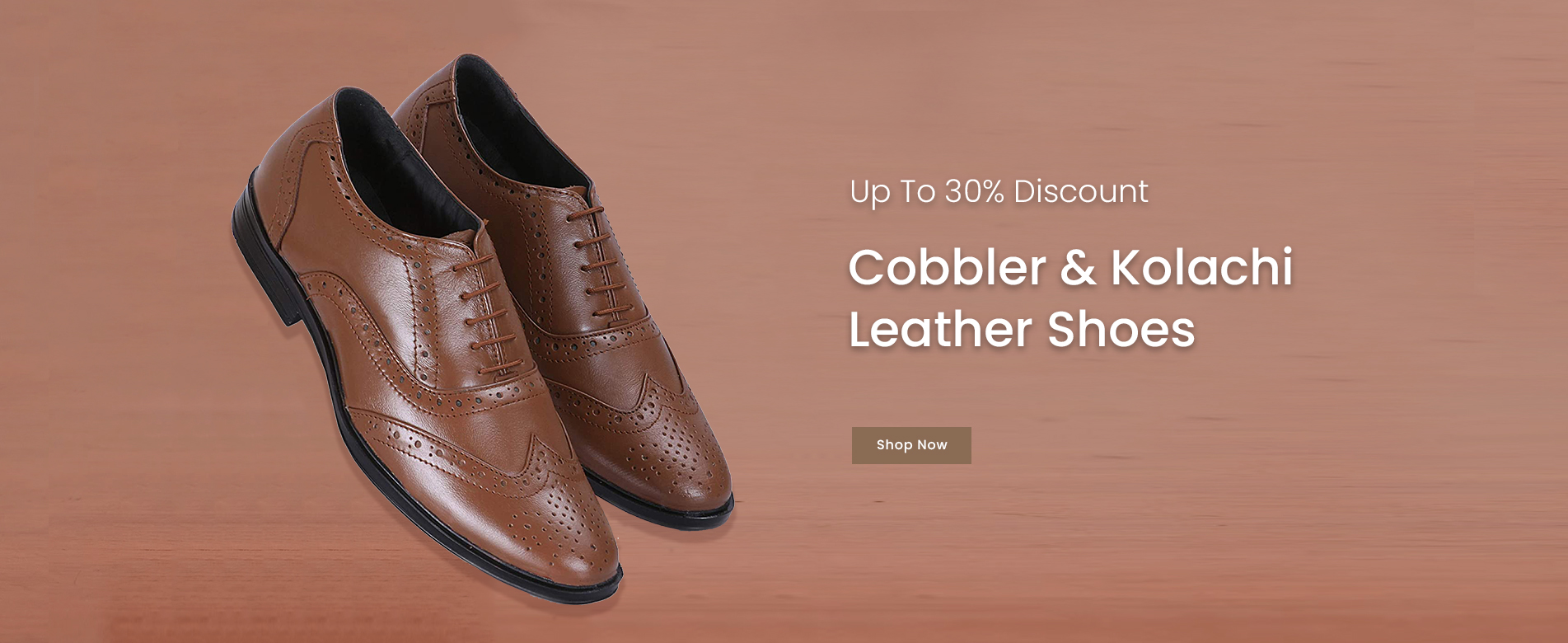Image resolution: width=1568 pixels, height=643 pixels.
Task: Click the Leather Shoes headline line
Action: 1022,329
